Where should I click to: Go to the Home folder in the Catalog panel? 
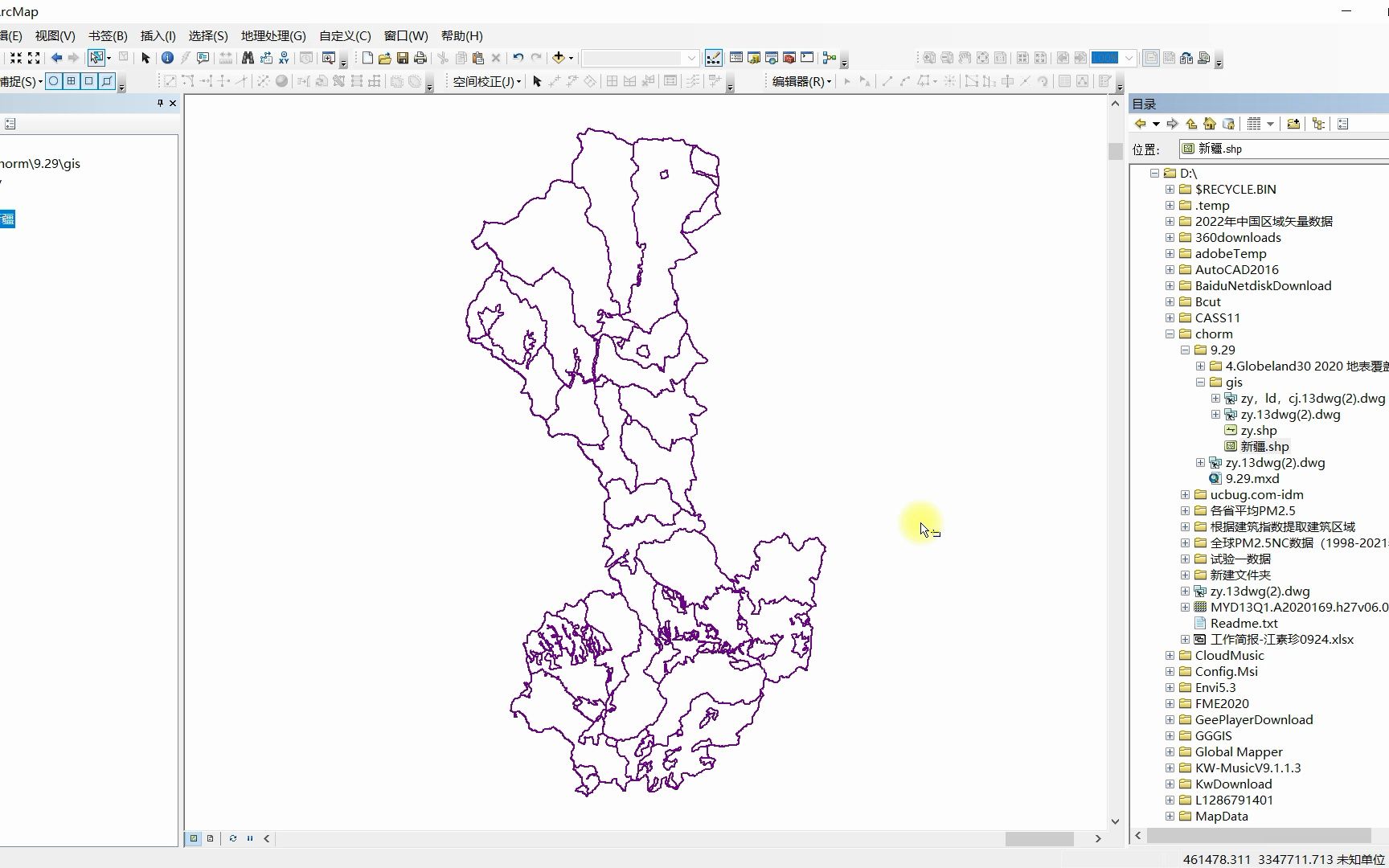(x=1210, y=123)
